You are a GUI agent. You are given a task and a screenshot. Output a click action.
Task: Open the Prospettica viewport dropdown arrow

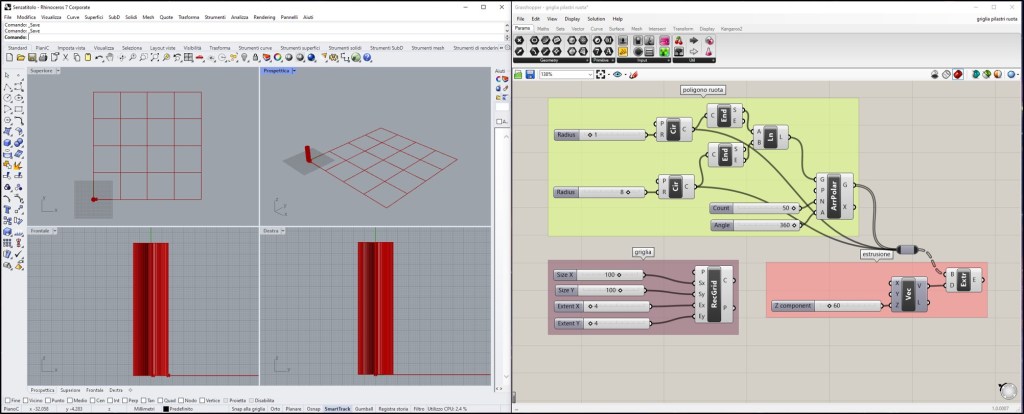[x=293, y=71]
